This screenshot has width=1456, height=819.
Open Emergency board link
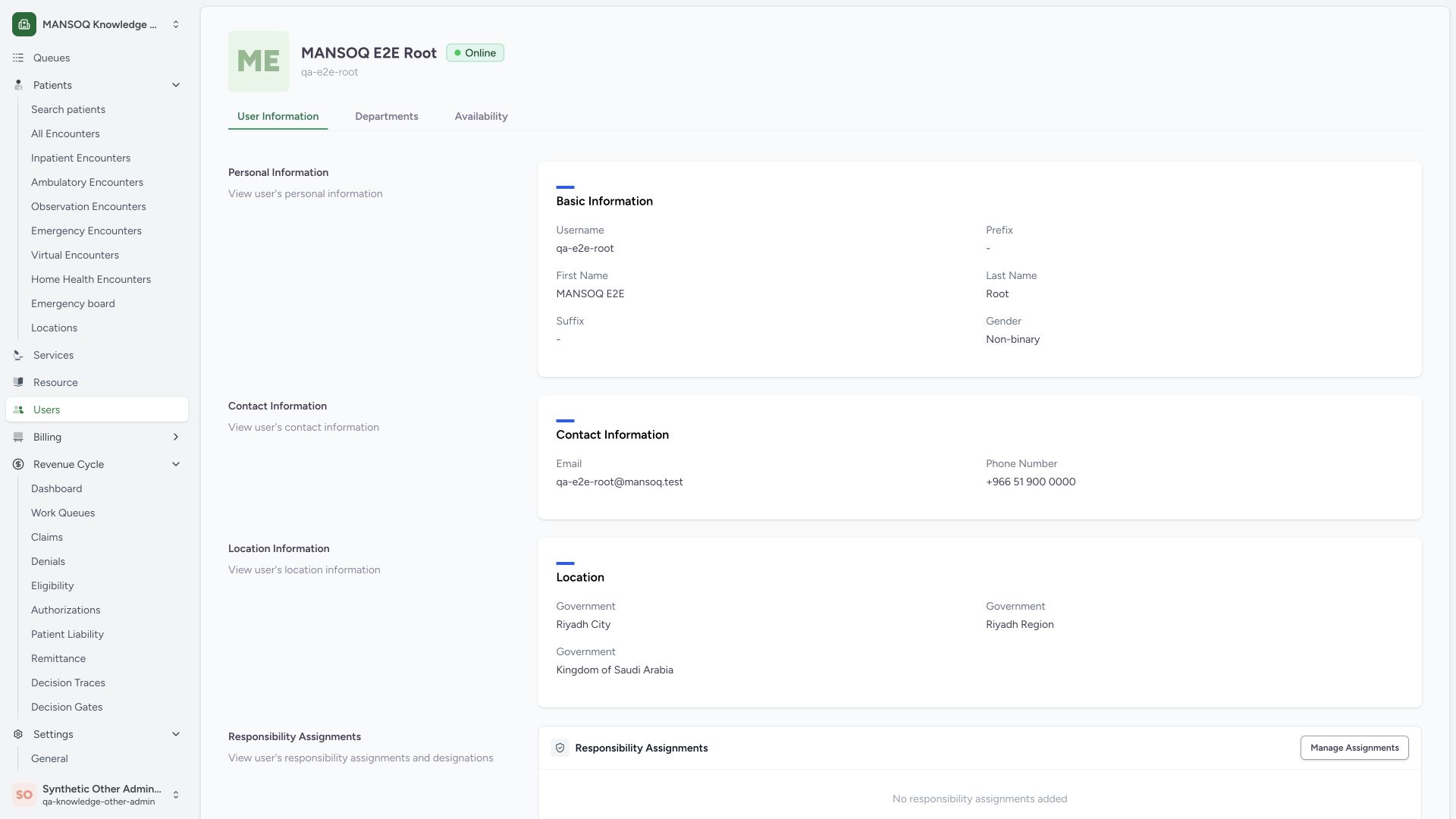[x=73, y=303]
